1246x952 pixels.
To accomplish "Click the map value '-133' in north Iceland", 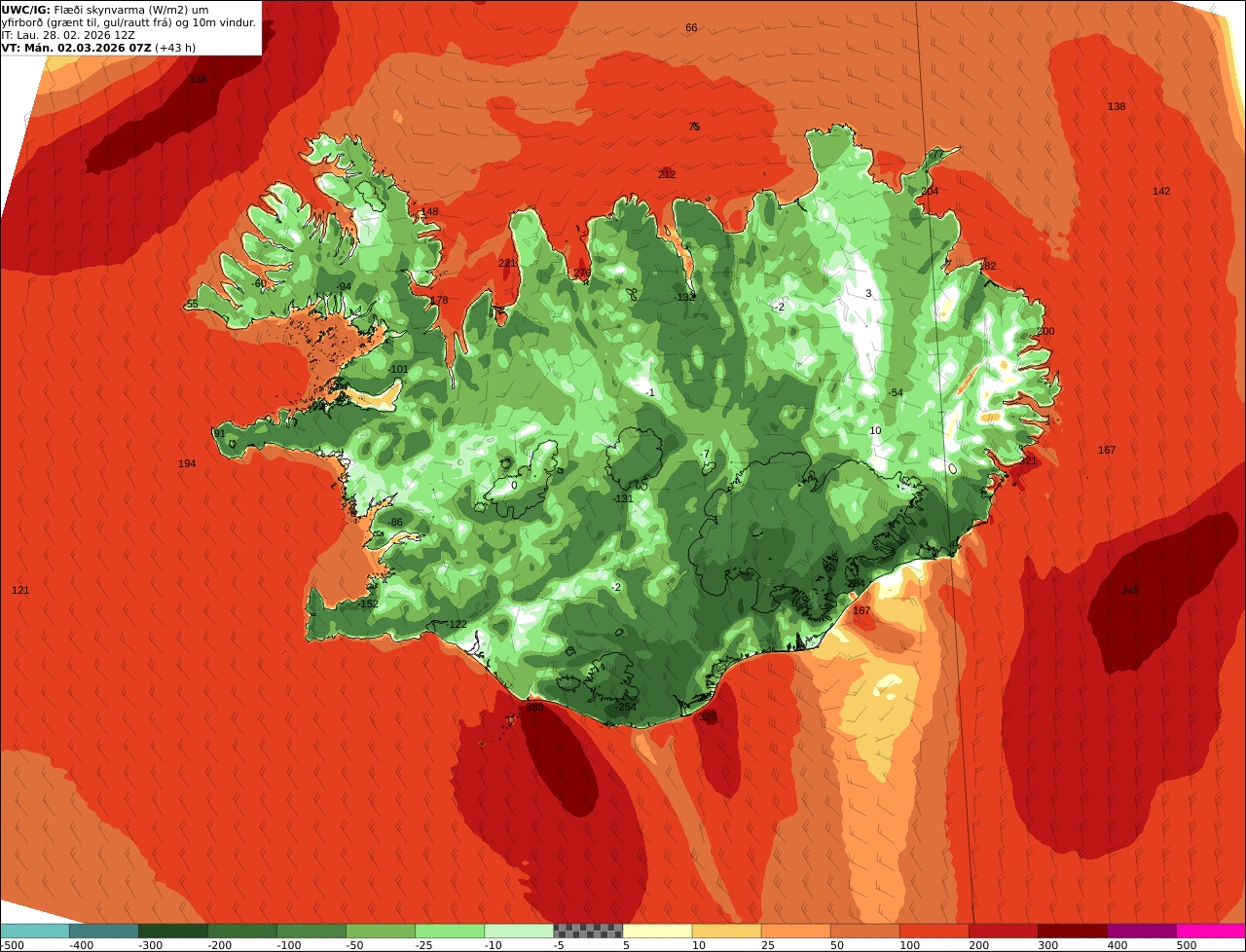I will tap(685, 297).
